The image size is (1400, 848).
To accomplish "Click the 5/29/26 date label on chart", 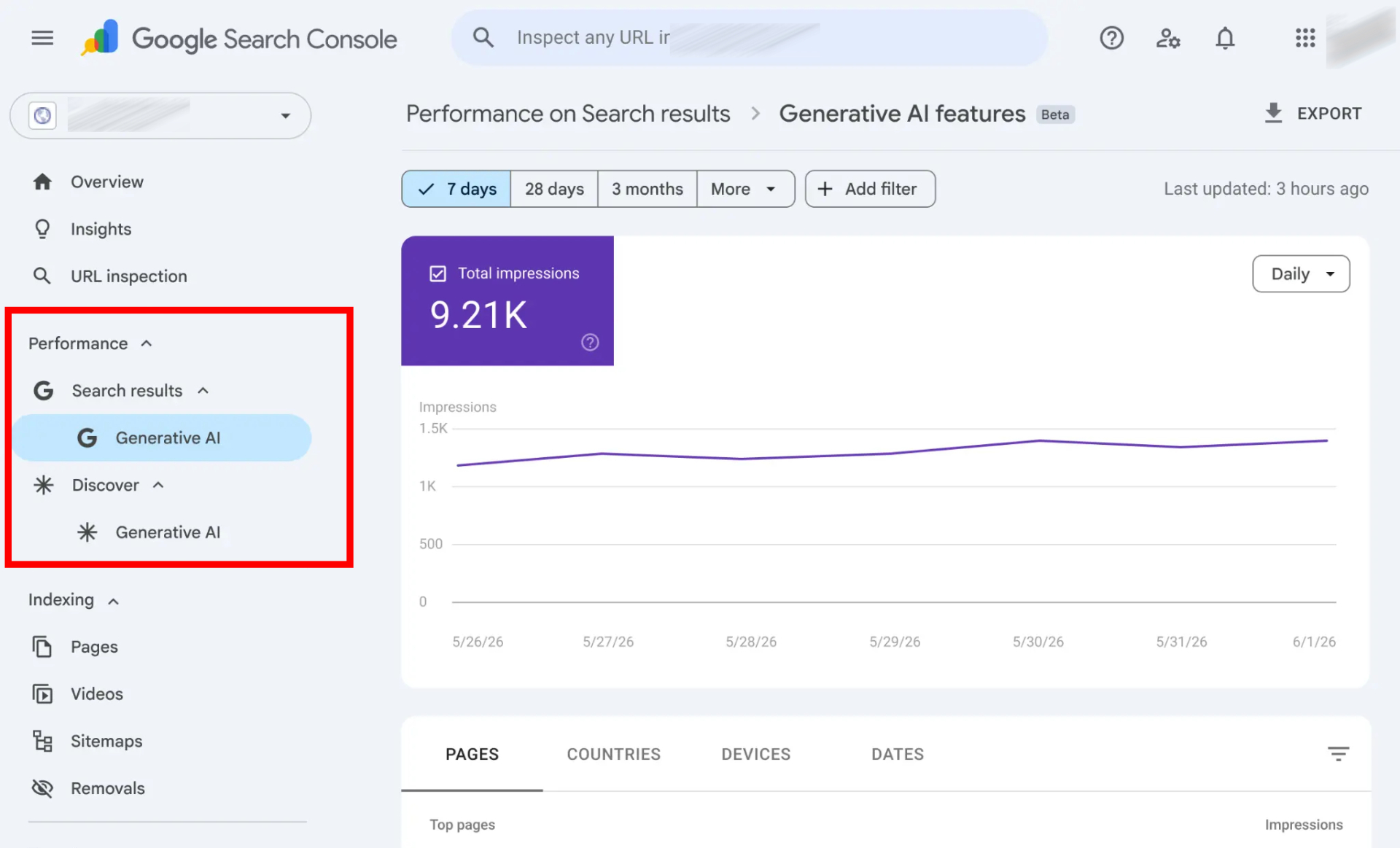I will pos(895,642).
